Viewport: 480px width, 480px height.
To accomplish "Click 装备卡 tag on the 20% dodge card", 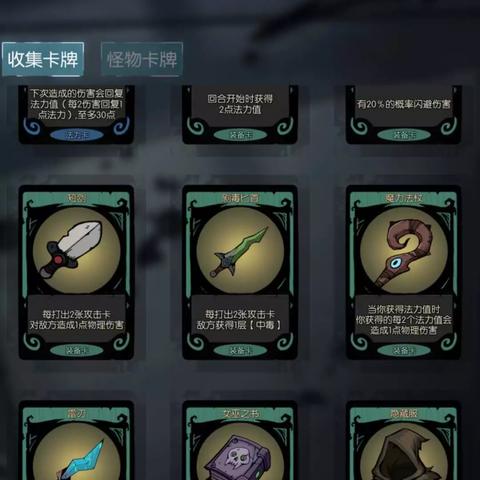I will [404, 135].
